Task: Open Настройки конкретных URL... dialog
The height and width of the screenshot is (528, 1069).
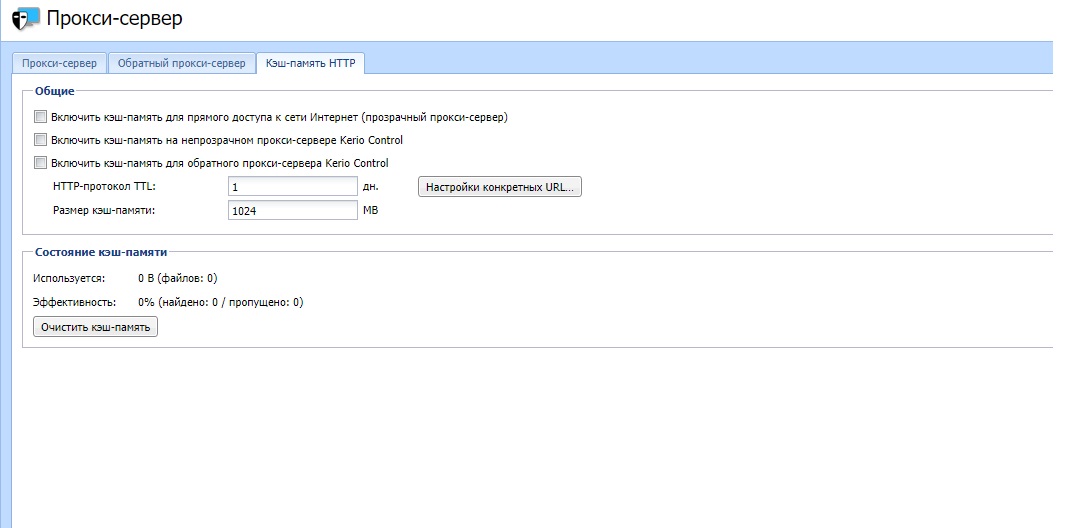Action: pos(500,187)
